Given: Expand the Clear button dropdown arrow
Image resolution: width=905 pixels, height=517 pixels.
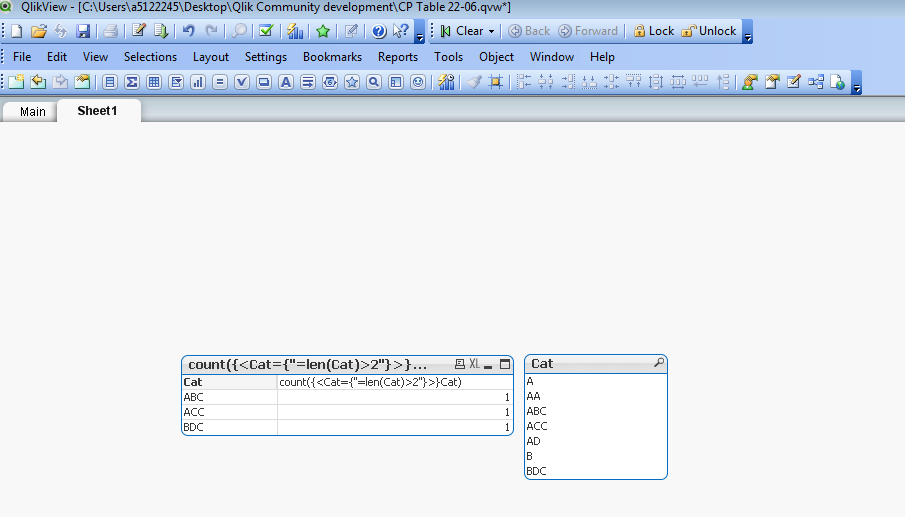Looking at the screenshot, I should click(x=491, y=31).
